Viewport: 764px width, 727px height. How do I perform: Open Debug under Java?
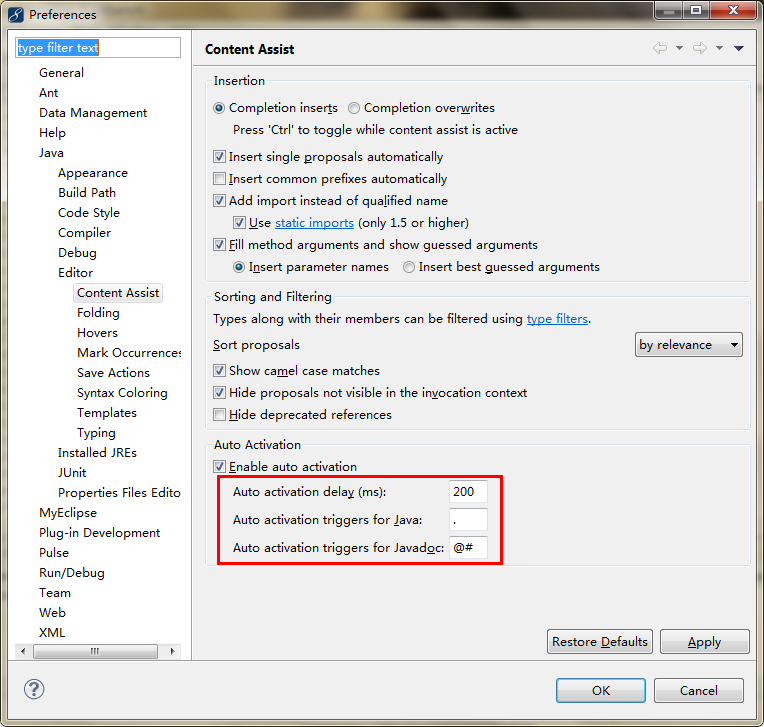(x=77, y=253)
